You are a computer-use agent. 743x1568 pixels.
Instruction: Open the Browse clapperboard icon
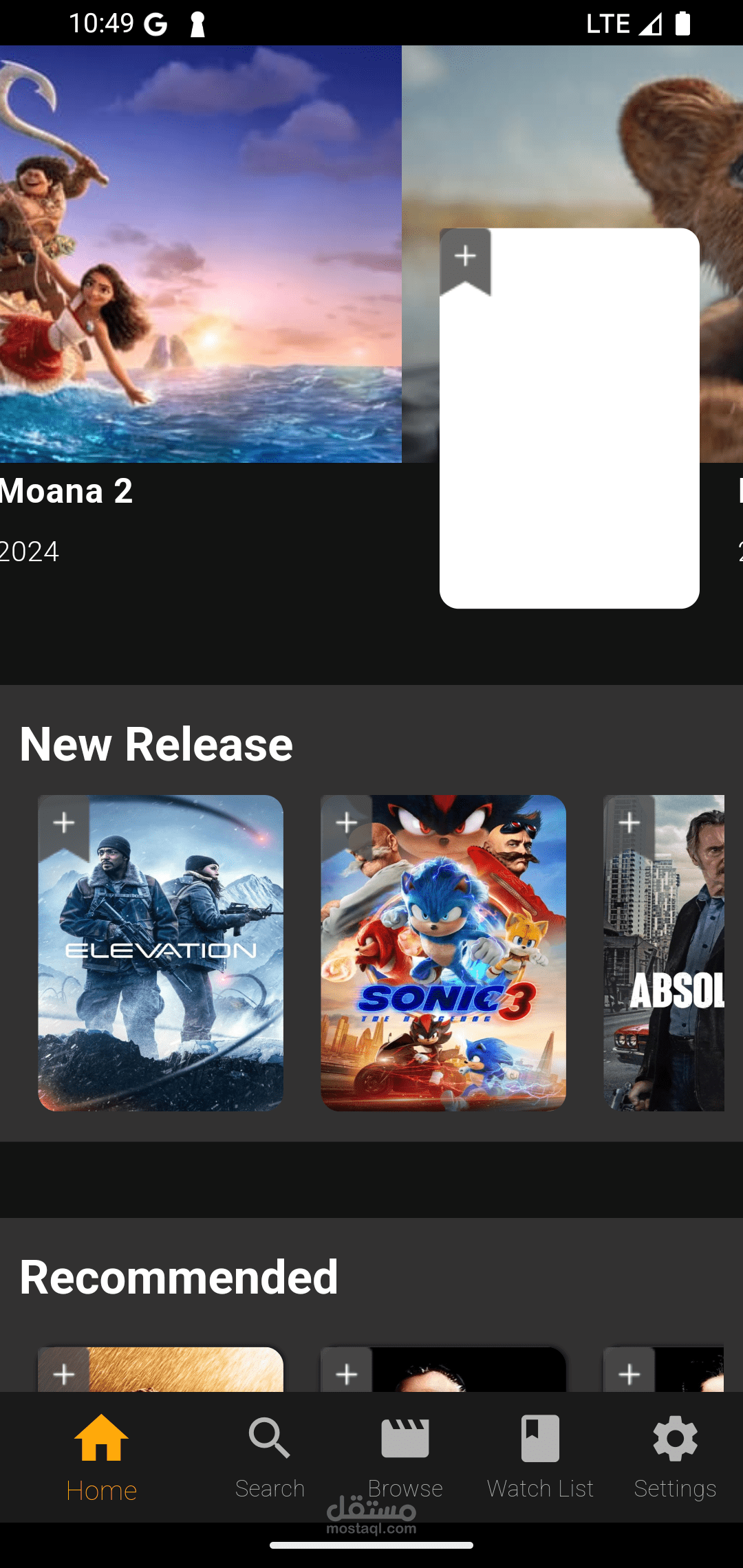click(405, 1438)
